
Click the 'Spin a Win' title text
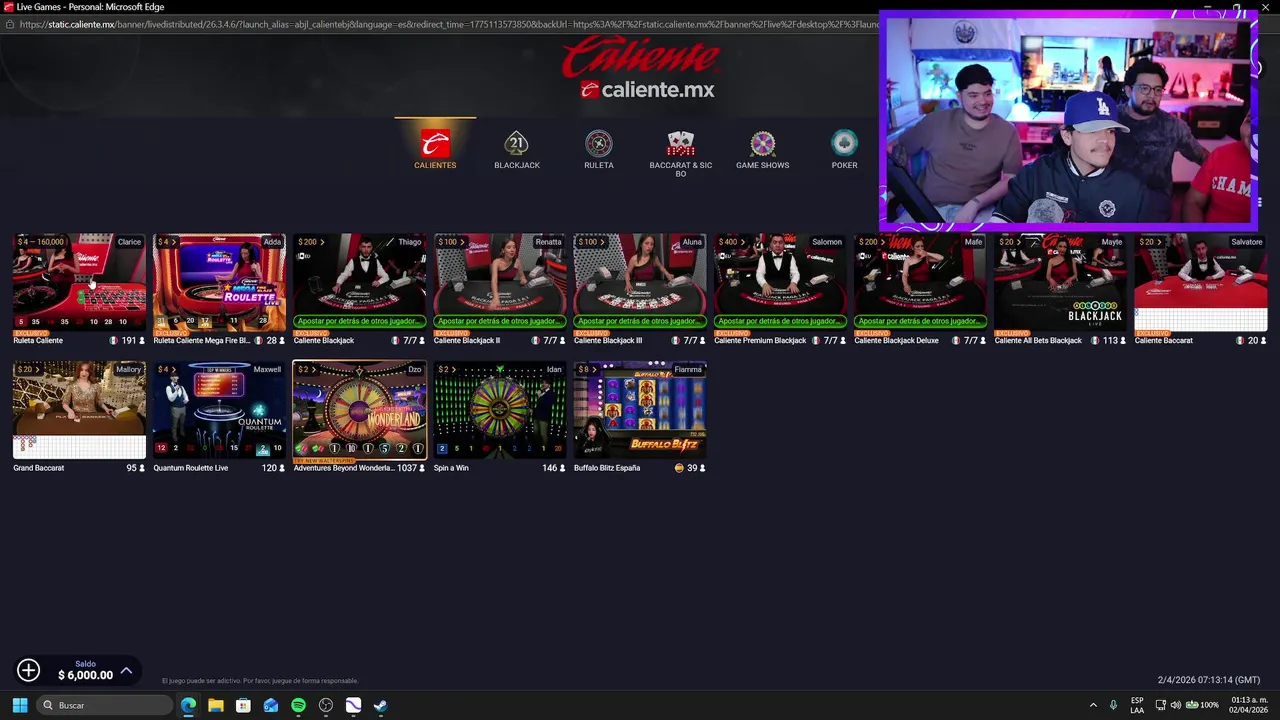pyautogui.click(x=451, y=468)
